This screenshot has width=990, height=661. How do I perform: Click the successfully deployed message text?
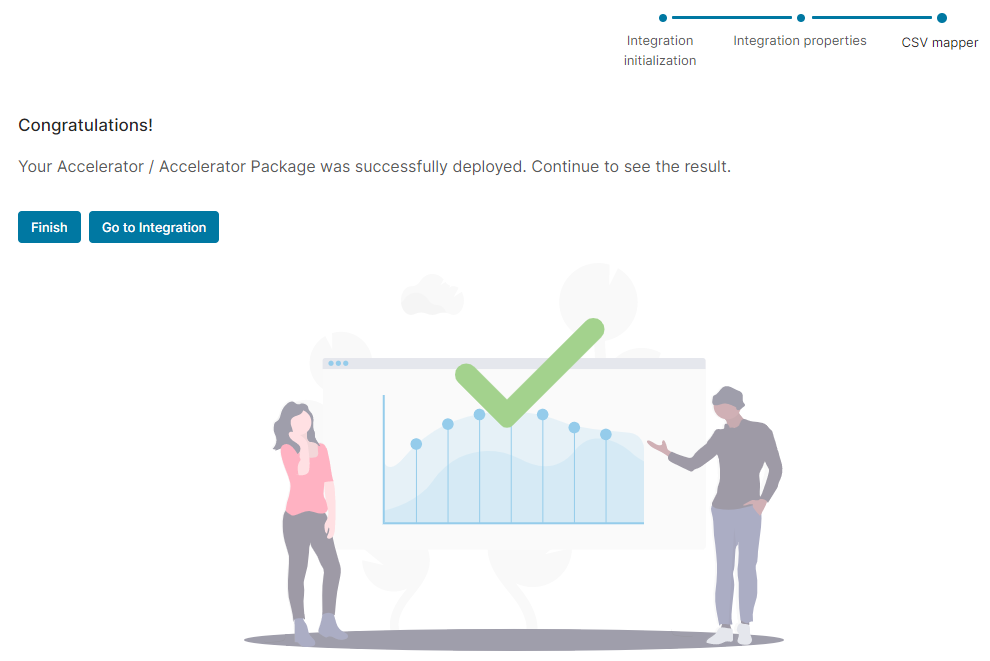[x=374, y=166]
